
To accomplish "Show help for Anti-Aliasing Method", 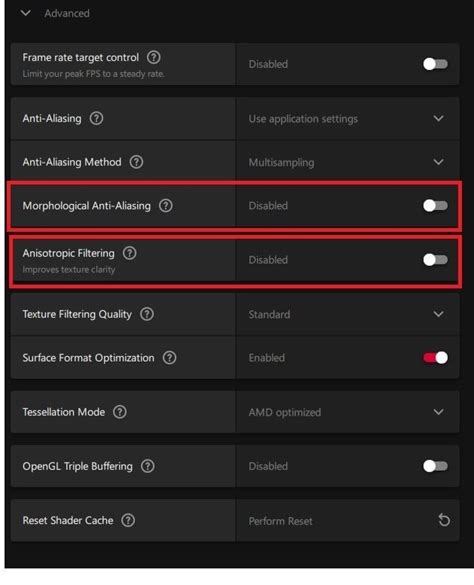I will tap(136, 162).
